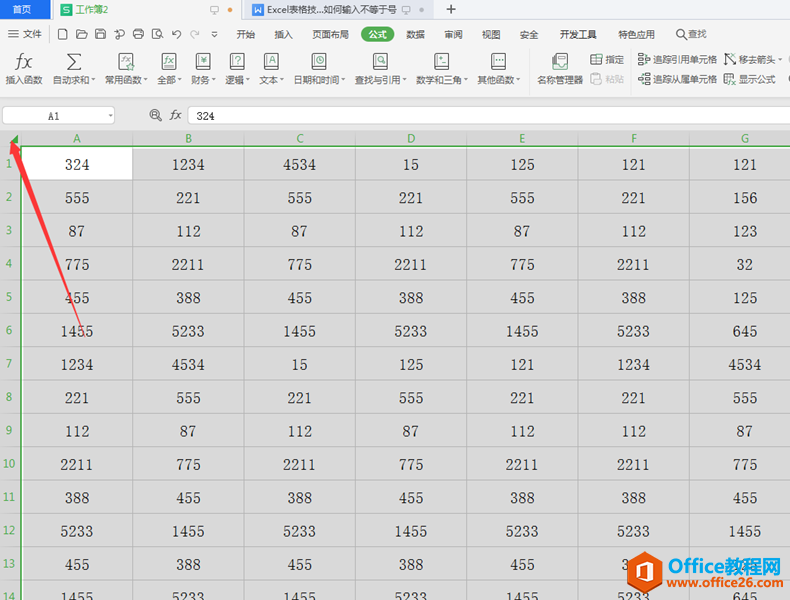790x600 pixels.
Task: Click the zoom magnifier beside formula bar
Action: pyautogui.click(x=156, y=115)
